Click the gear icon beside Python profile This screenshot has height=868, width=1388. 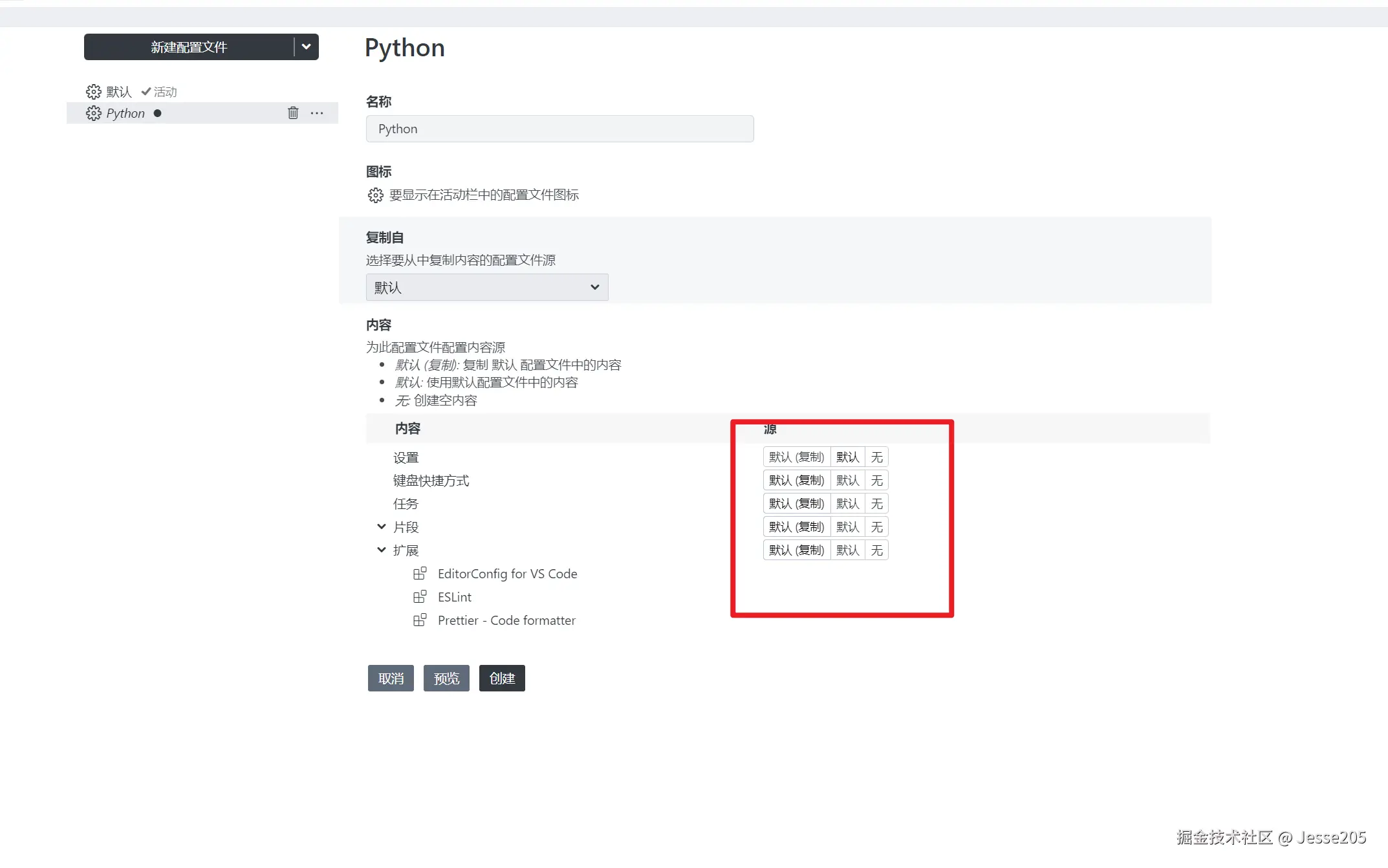[x=94, y=113]
